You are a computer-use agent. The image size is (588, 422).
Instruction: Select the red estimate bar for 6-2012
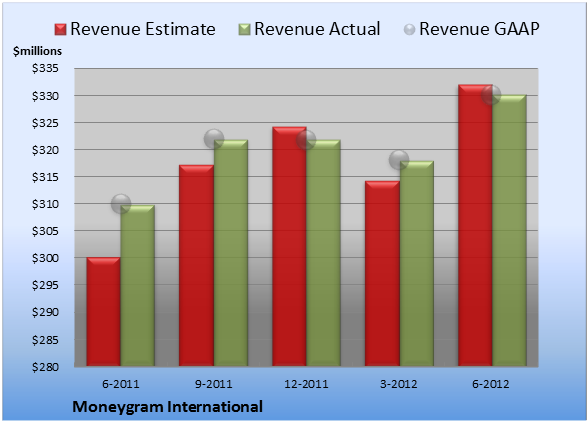click(475, 225)
